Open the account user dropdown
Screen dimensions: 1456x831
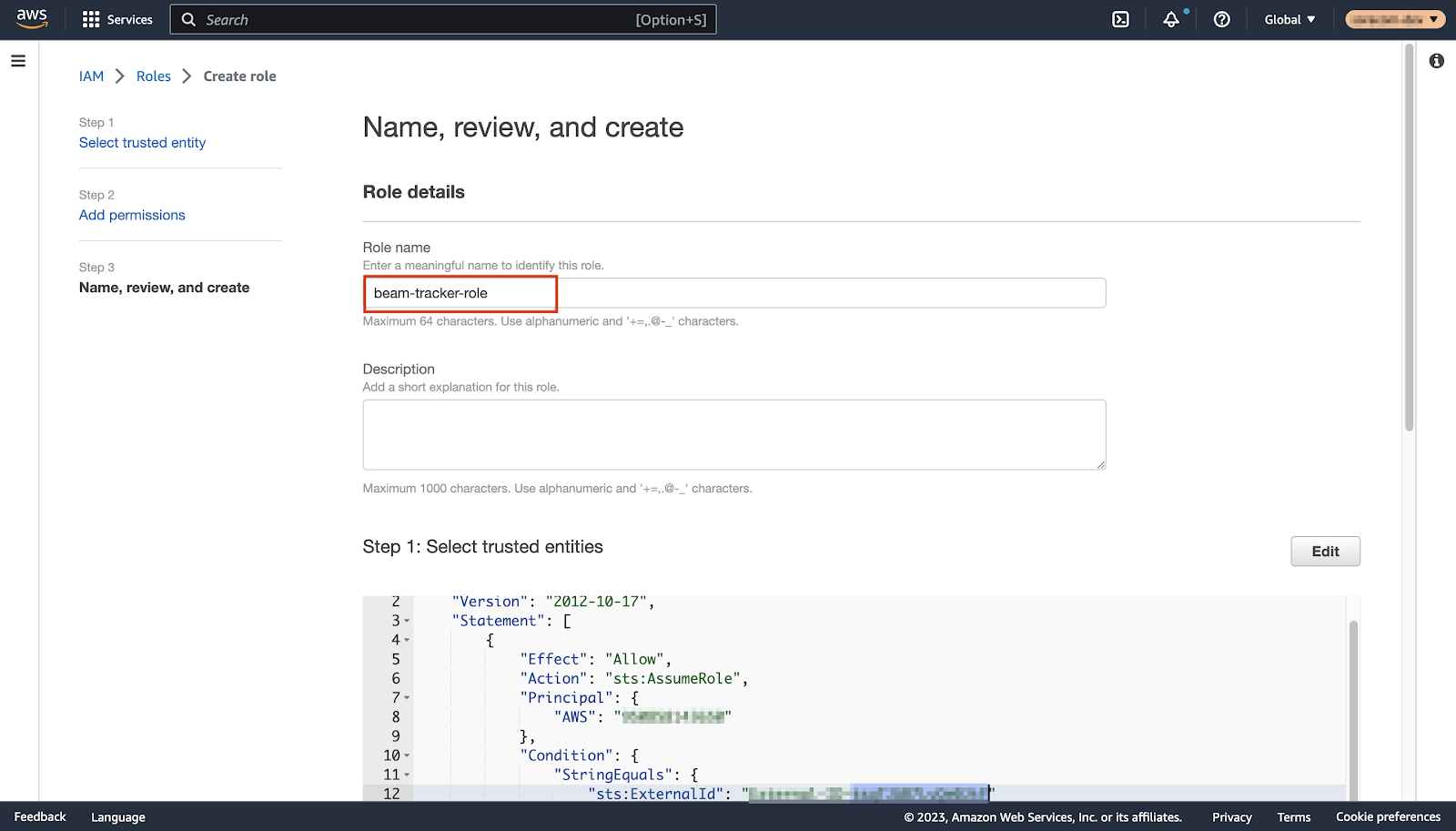pos(1394,19)
